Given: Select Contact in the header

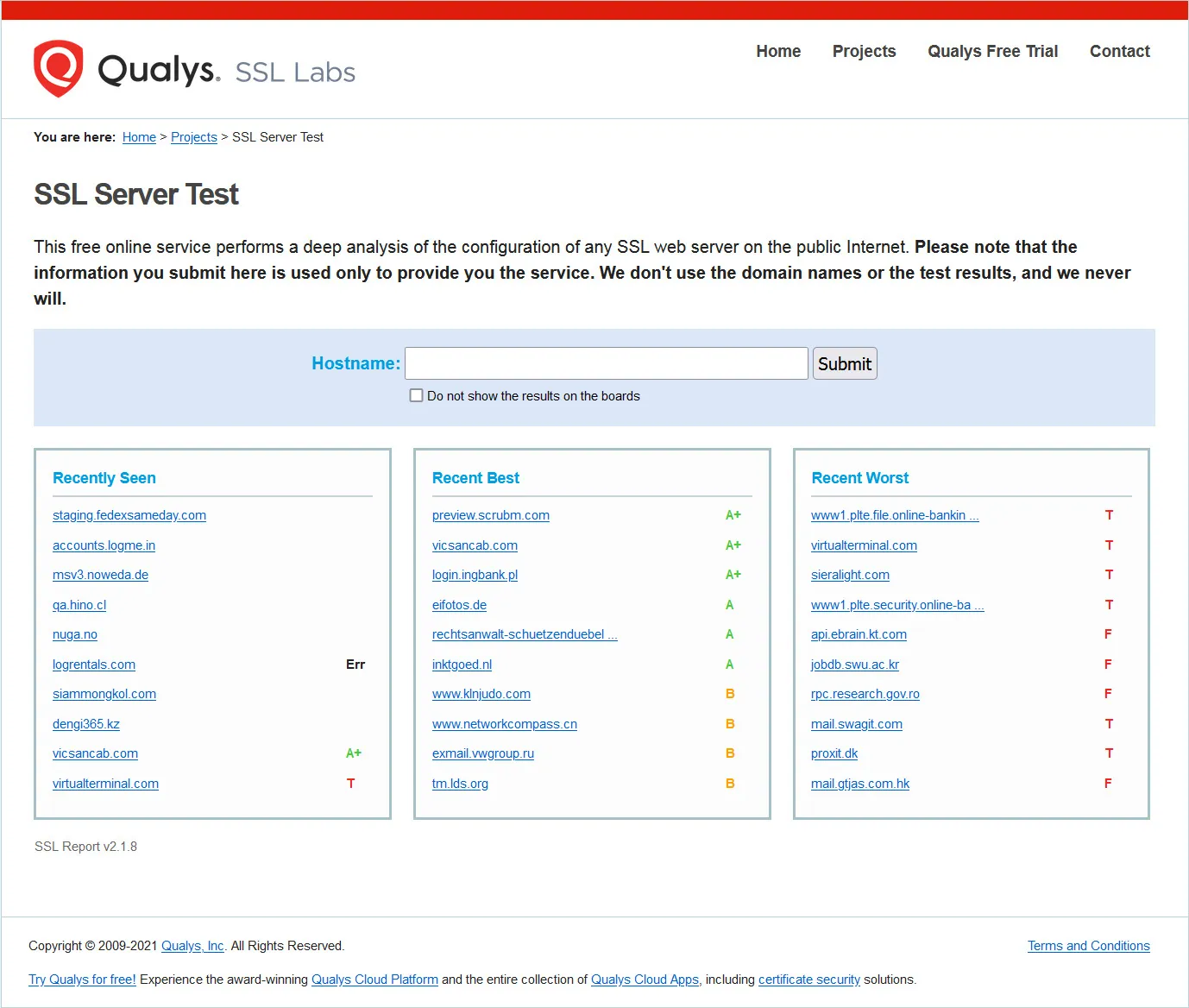Looking at the screenshot, I should 1119,52.
